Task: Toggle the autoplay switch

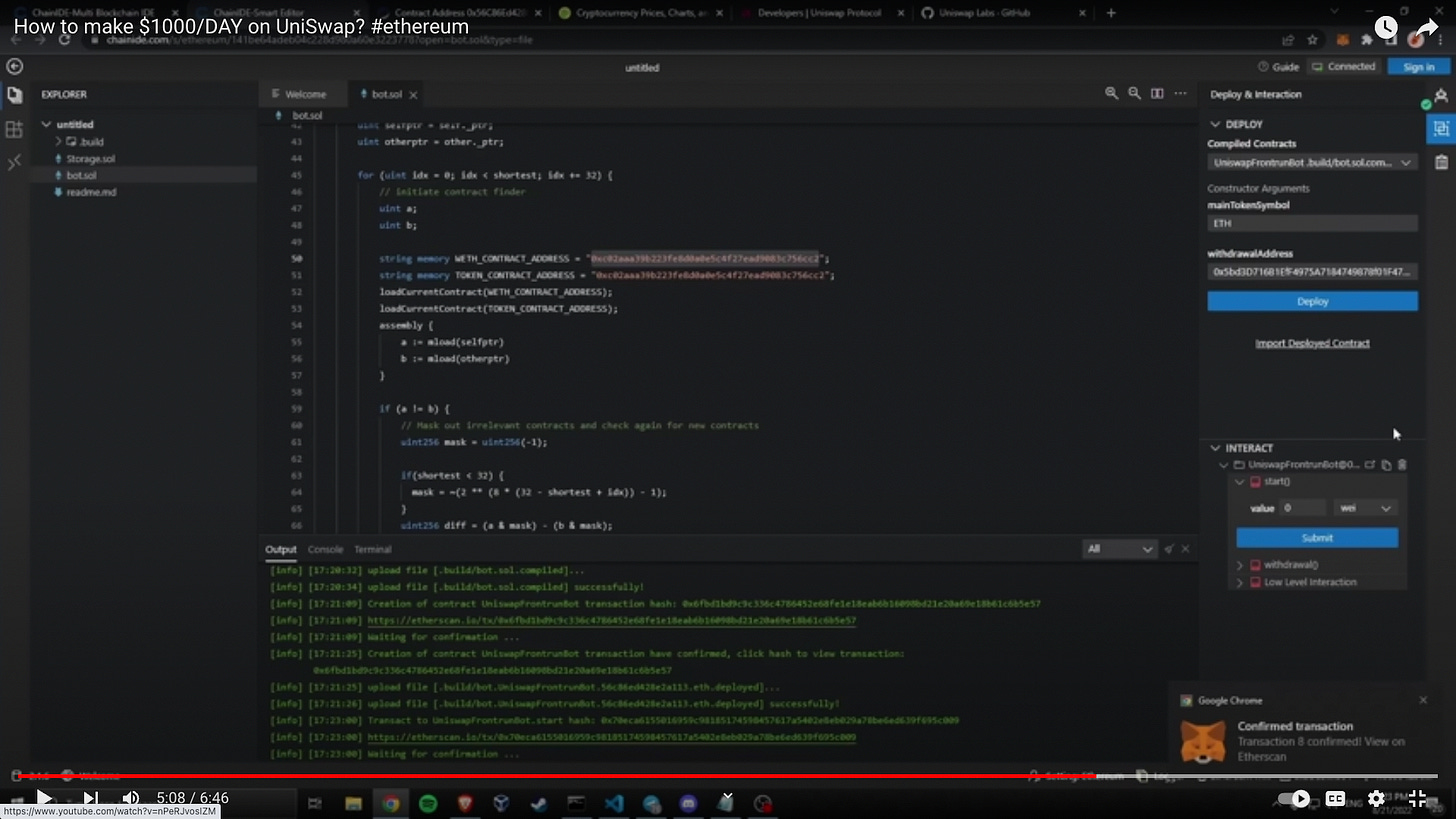Action: click(x=1293, y=798)
